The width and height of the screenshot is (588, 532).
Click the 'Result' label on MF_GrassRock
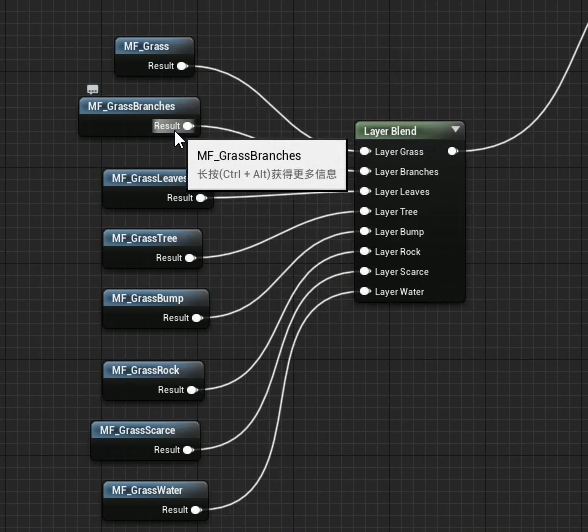pyautogui.click(x=171, y=390)
